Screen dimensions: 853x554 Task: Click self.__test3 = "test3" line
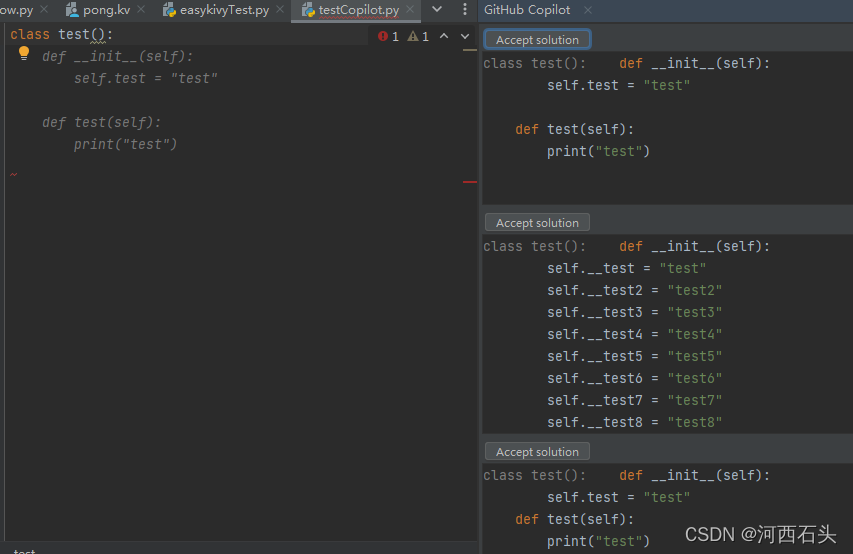click(x=634, y=312)
